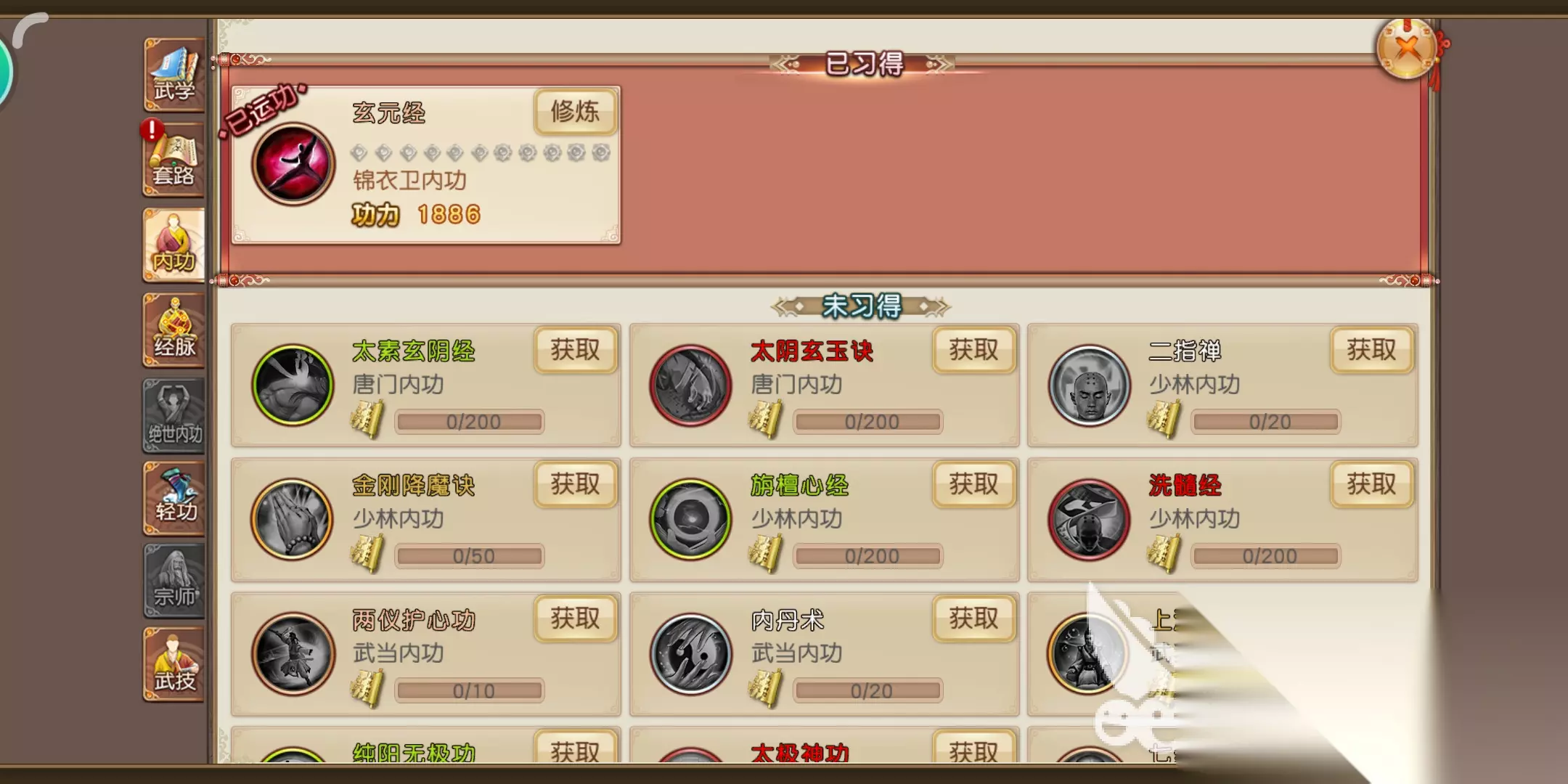Open the 宗师 sidebar icon
Viewport: 1568px width, 784px height.
(173, 582)
